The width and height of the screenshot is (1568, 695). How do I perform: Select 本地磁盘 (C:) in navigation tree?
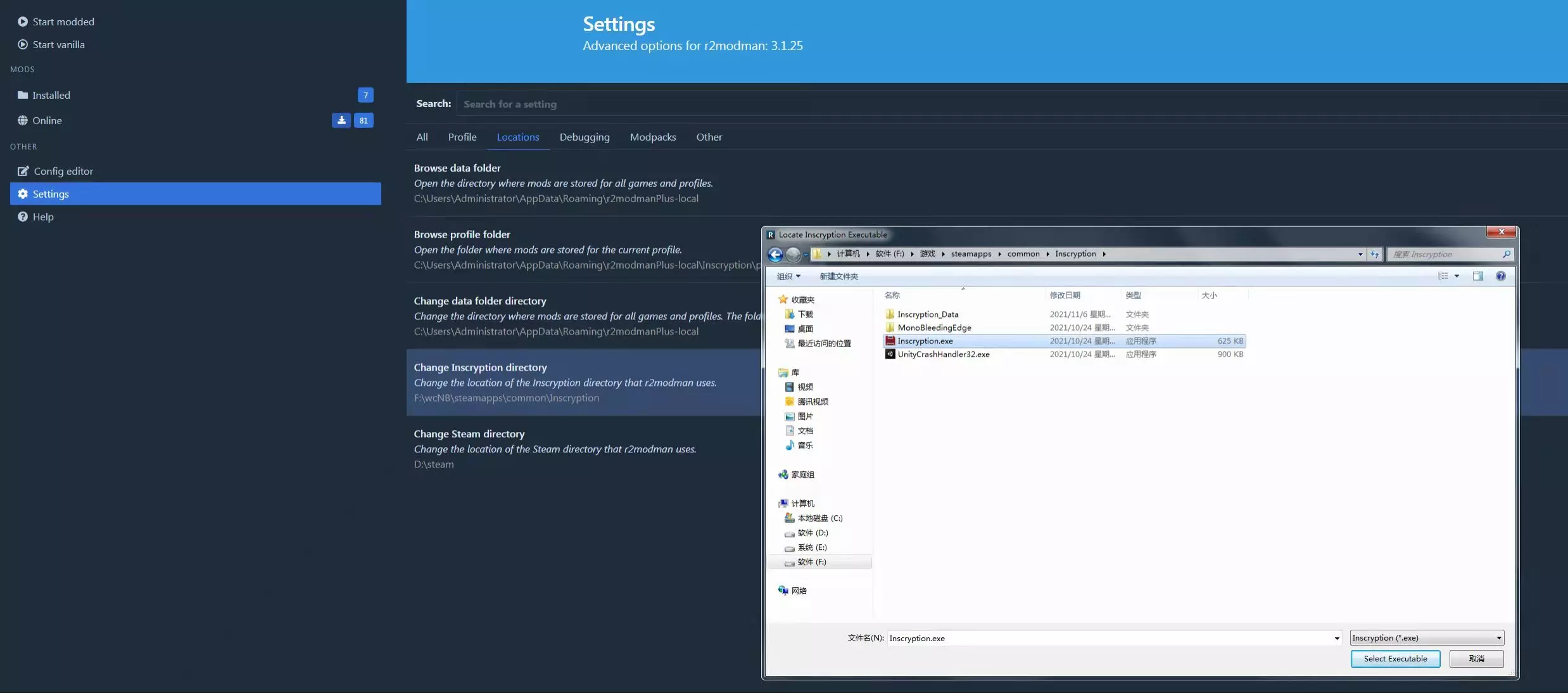[819, 518]
